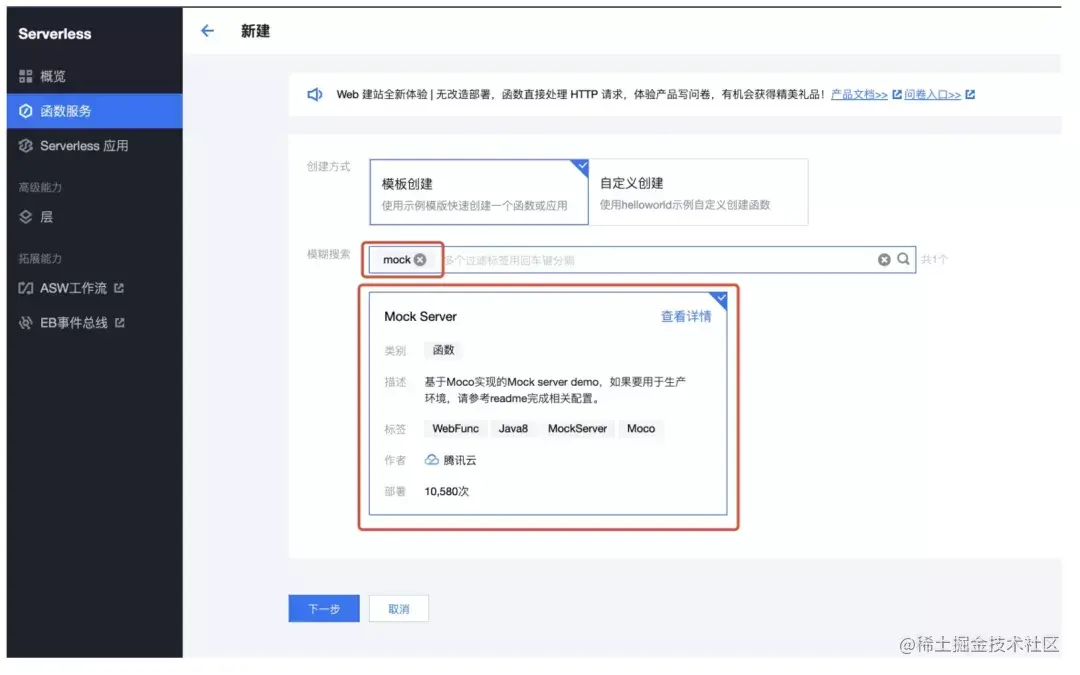Click the back arrow next to 新建
The height and width of the screenshot is (675, 1080).
coord(207,31)
